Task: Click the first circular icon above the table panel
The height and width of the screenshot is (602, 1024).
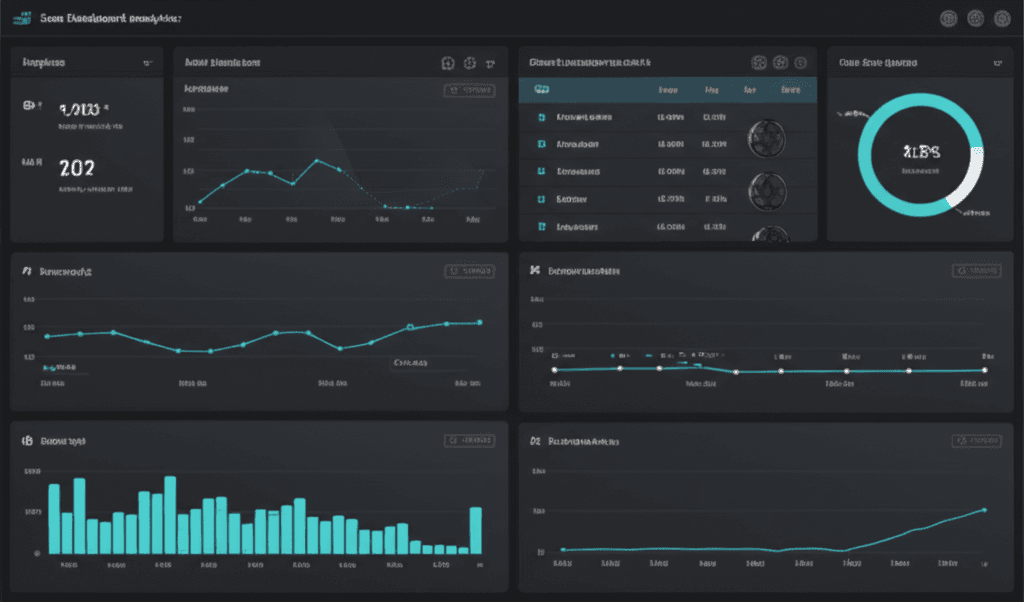Action: 757,62
